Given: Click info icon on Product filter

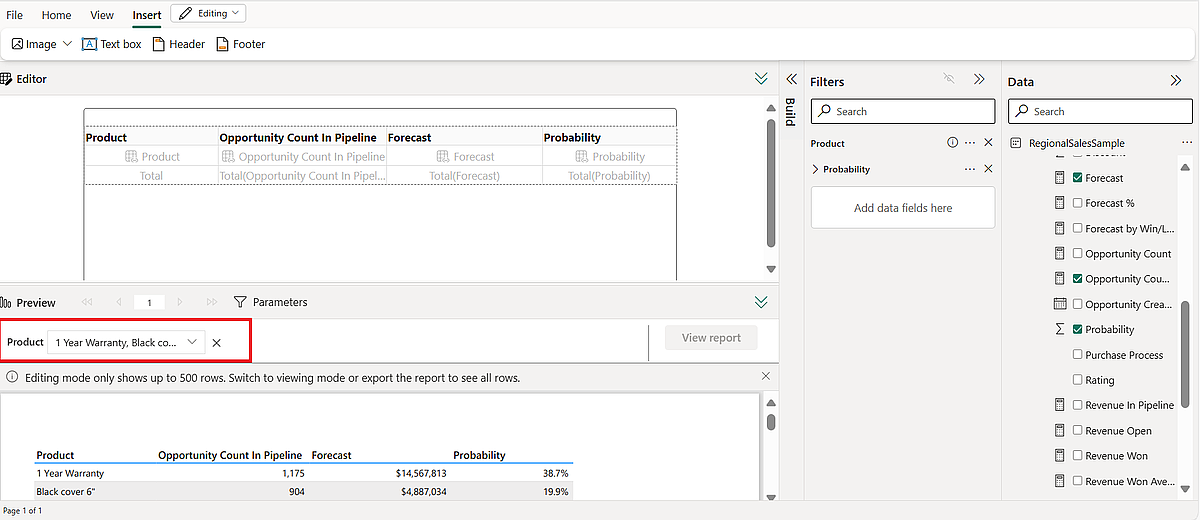Looking at the screenshot, I should (x=952, y=143).
